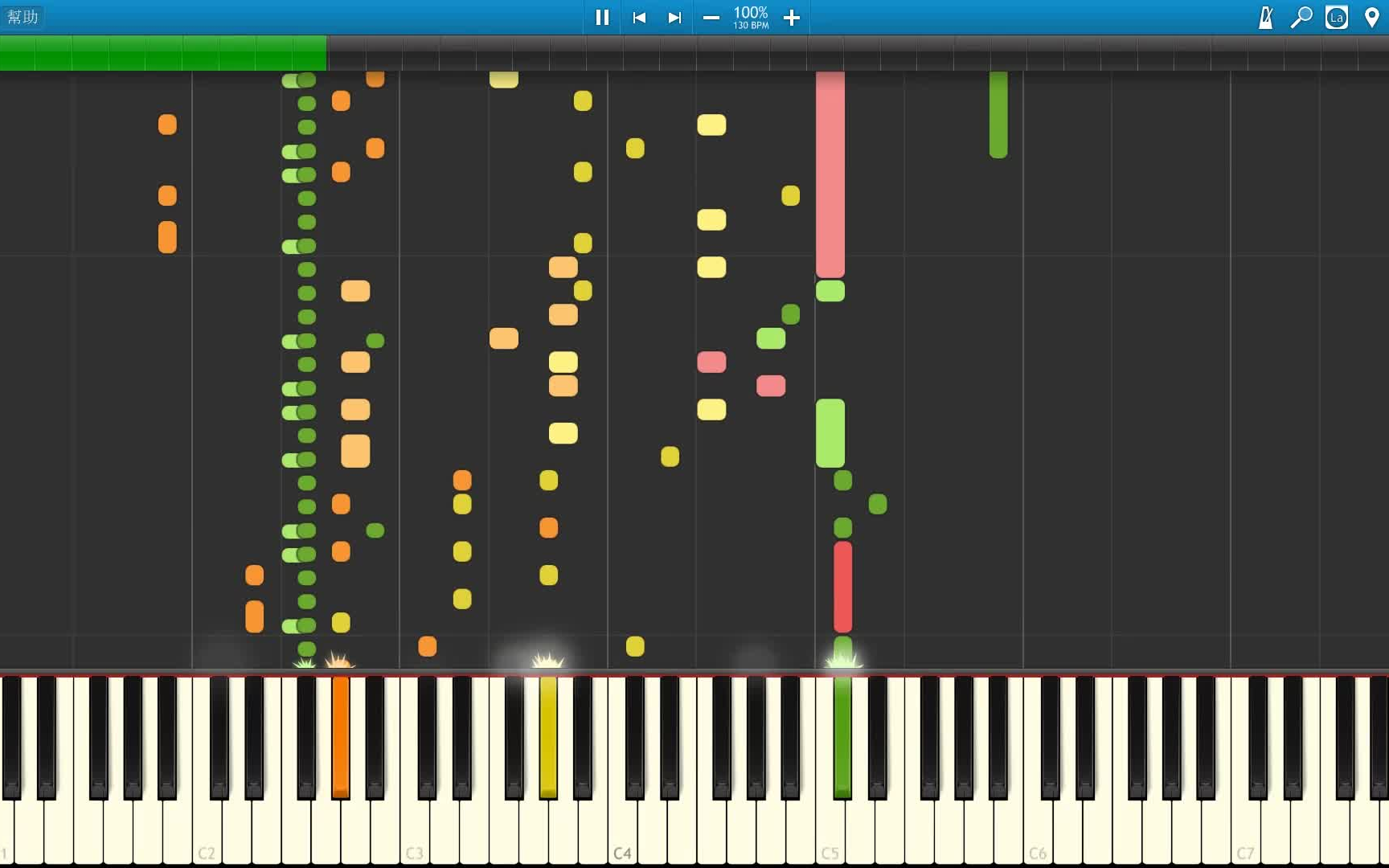Viewport: 1389px width, 868px height.
Task: Open the 幫助 help button
Action: 23,17
